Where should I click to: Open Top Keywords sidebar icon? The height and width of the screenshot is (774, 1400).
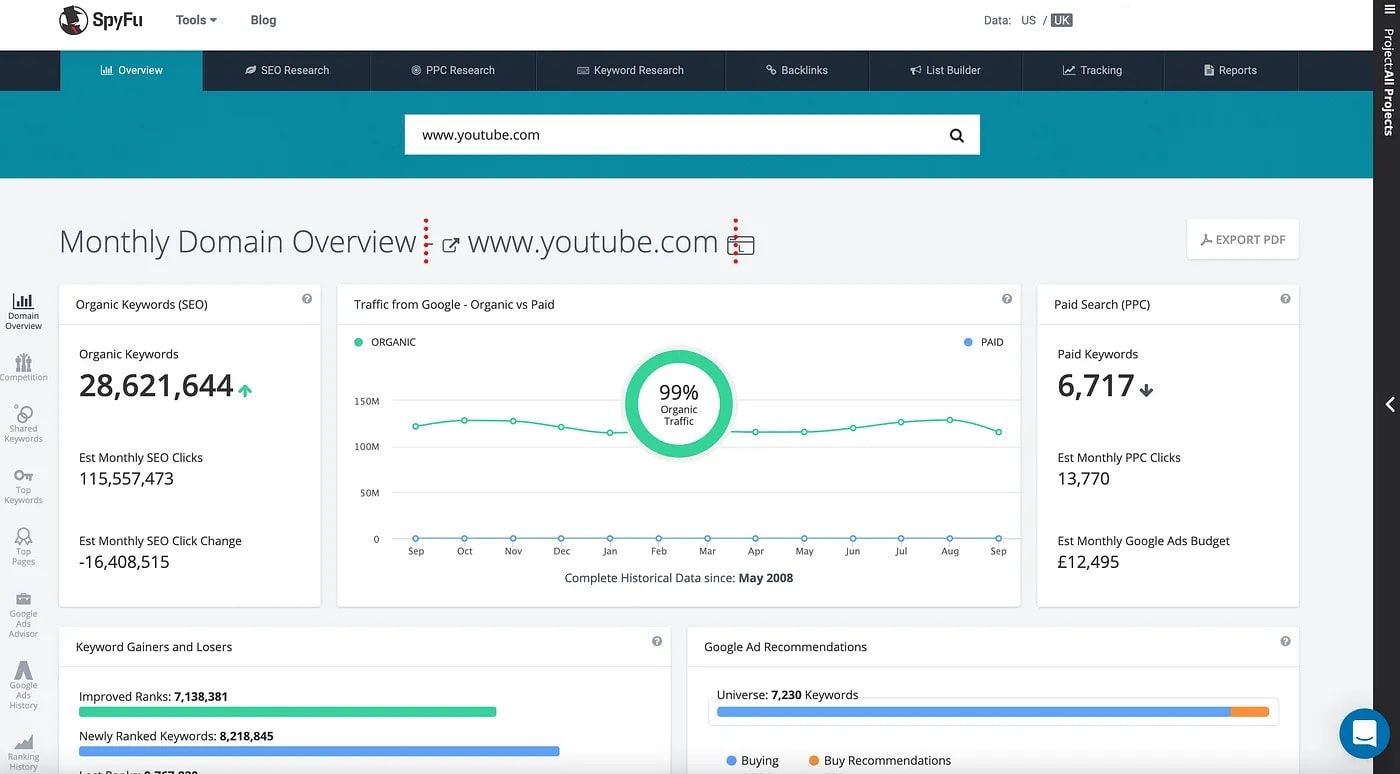[23, 485]
